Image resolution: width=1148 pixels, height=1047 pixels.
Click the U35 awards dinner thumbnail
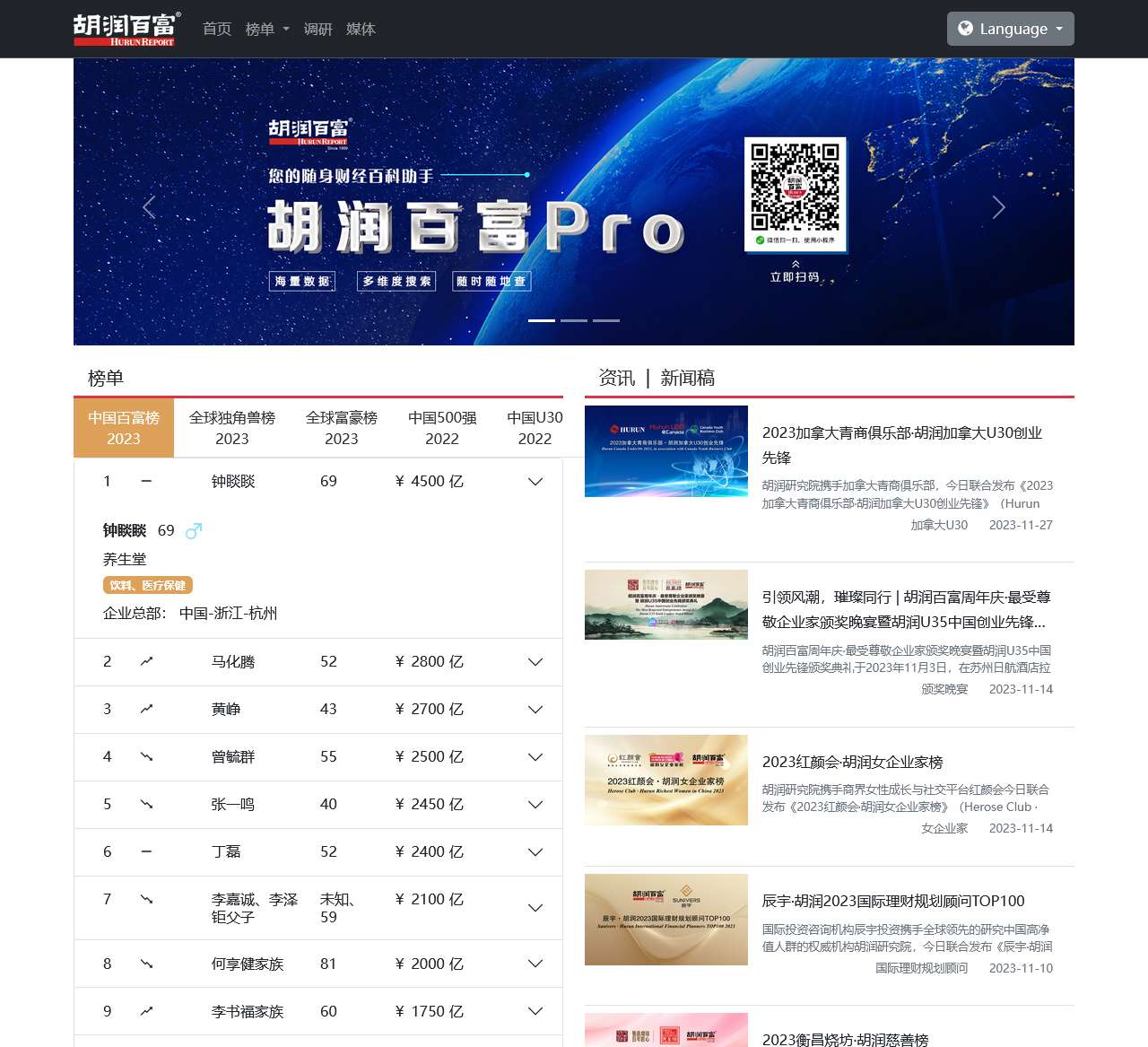click(x=666, y=605)
